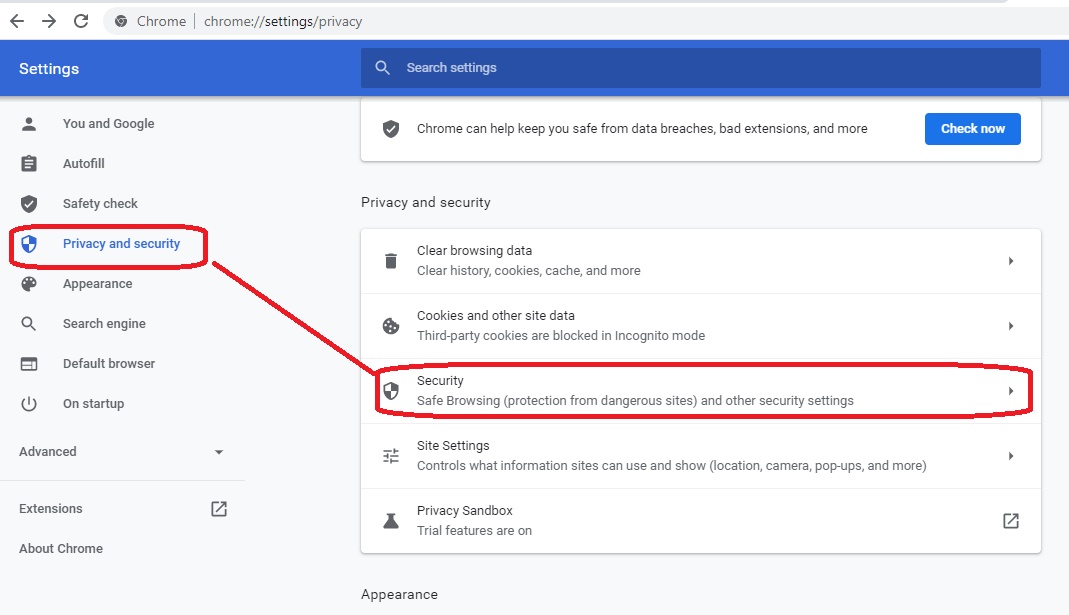The height and width of the screenshot is (615, 1069).
Task: Click the magnifier icon in settings search
Action: click(382, 68)
